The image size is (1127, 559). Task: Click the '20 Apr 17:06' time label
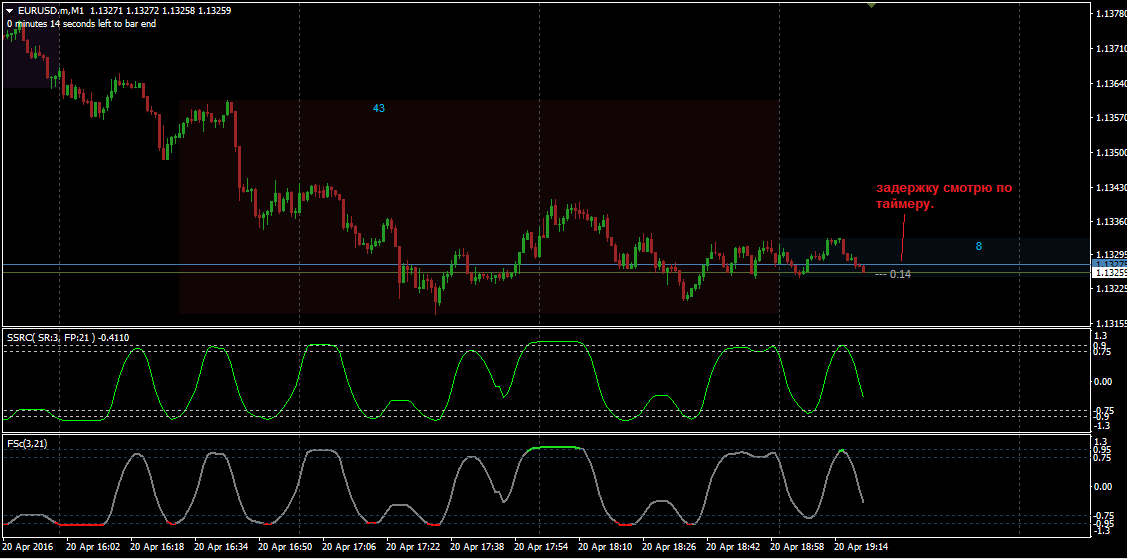pyautogui.click(x=349, y=547)
